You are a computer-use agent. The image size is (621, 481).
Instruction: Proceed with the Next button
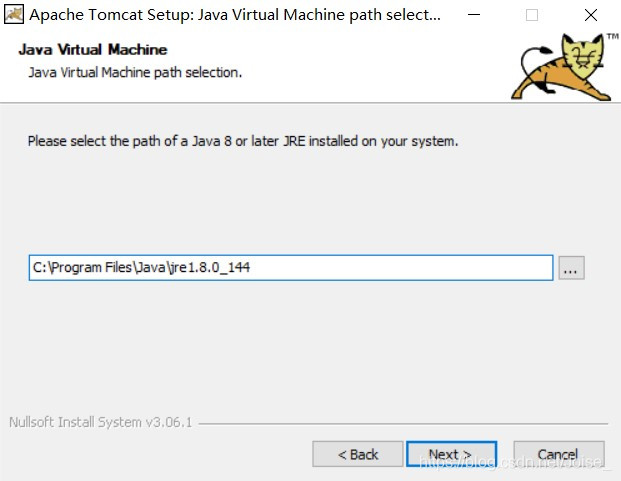[450, 454]
